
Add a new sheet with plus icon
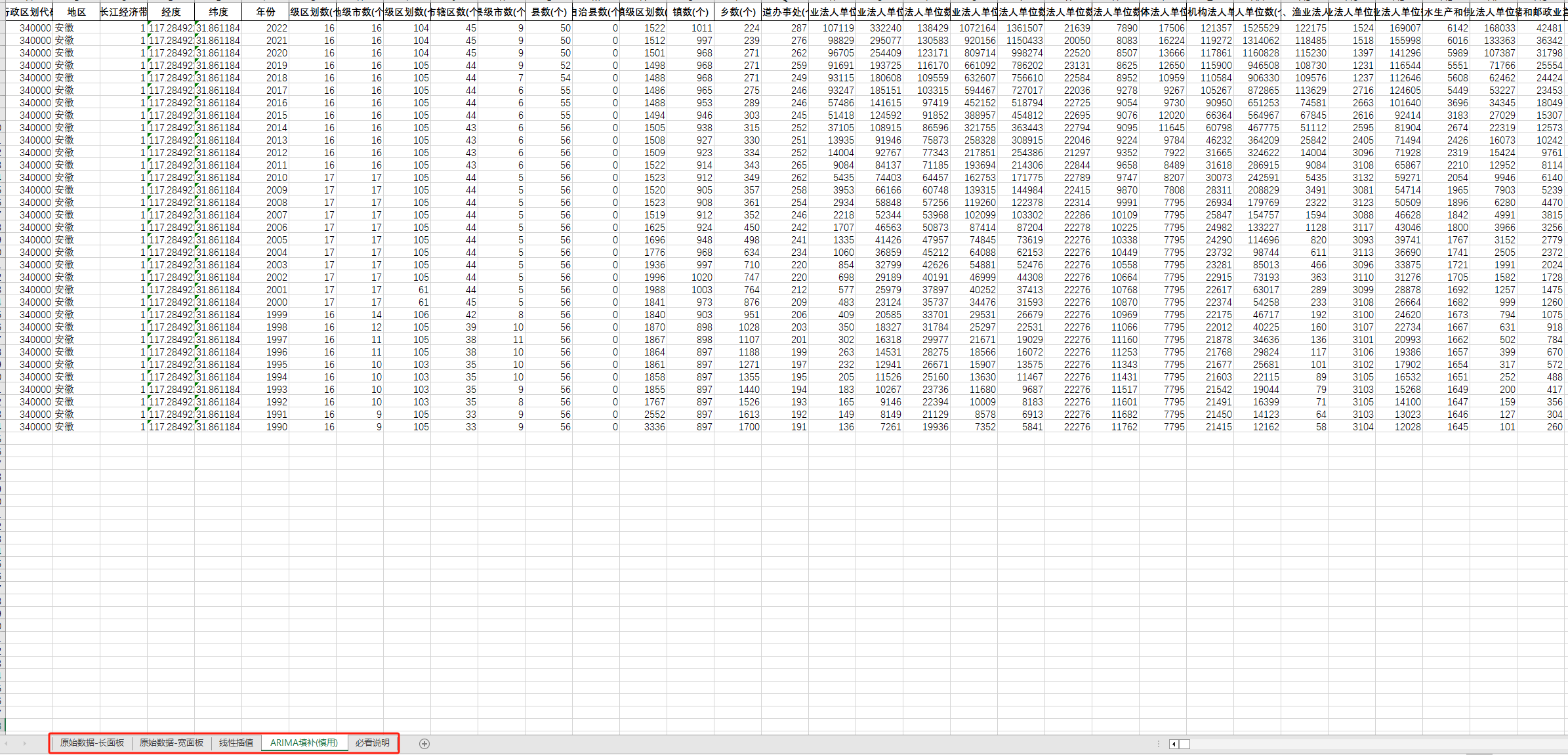click(x=424, y=743)
